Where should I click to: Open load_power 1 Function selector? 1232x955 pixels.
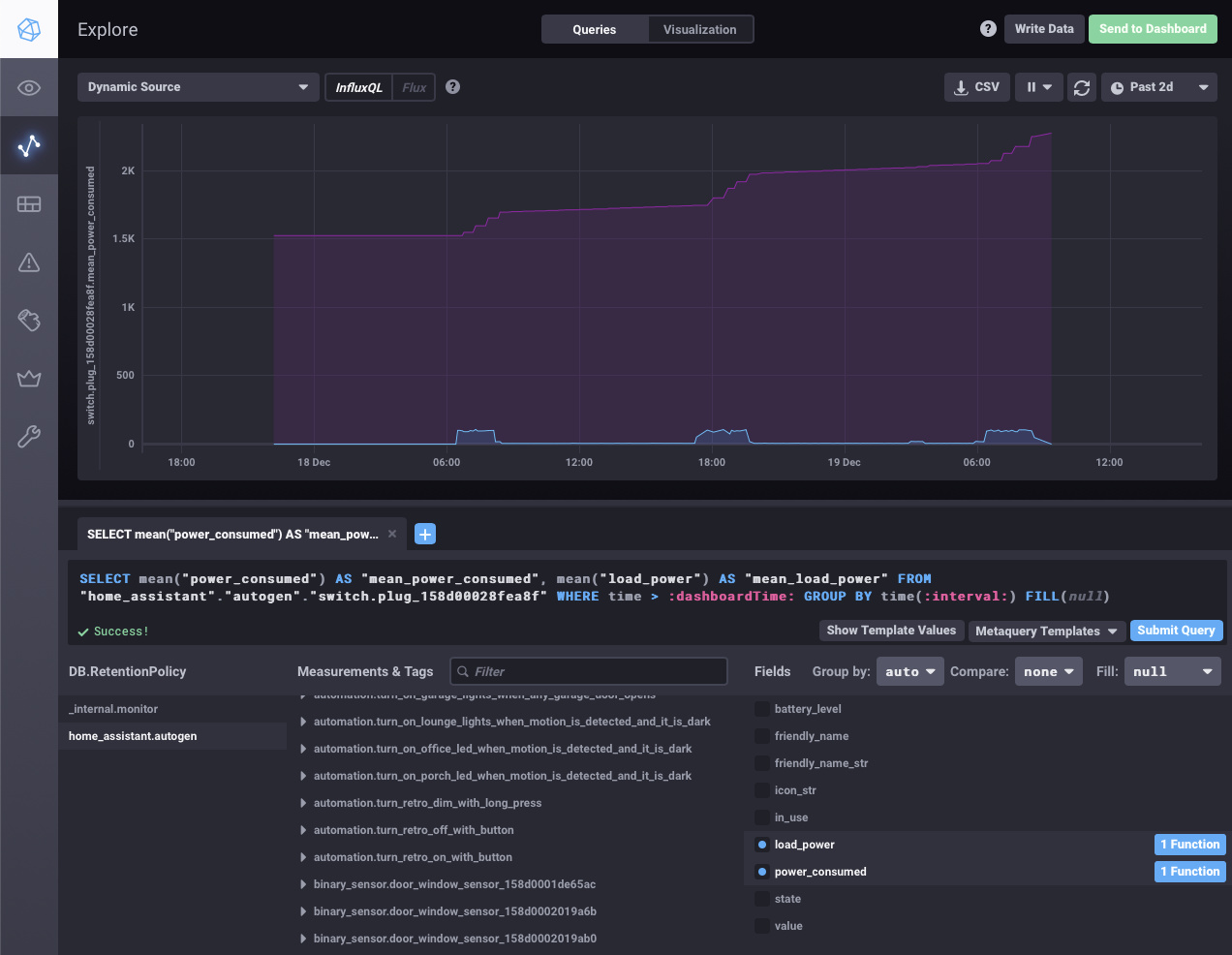point(1190,845)
